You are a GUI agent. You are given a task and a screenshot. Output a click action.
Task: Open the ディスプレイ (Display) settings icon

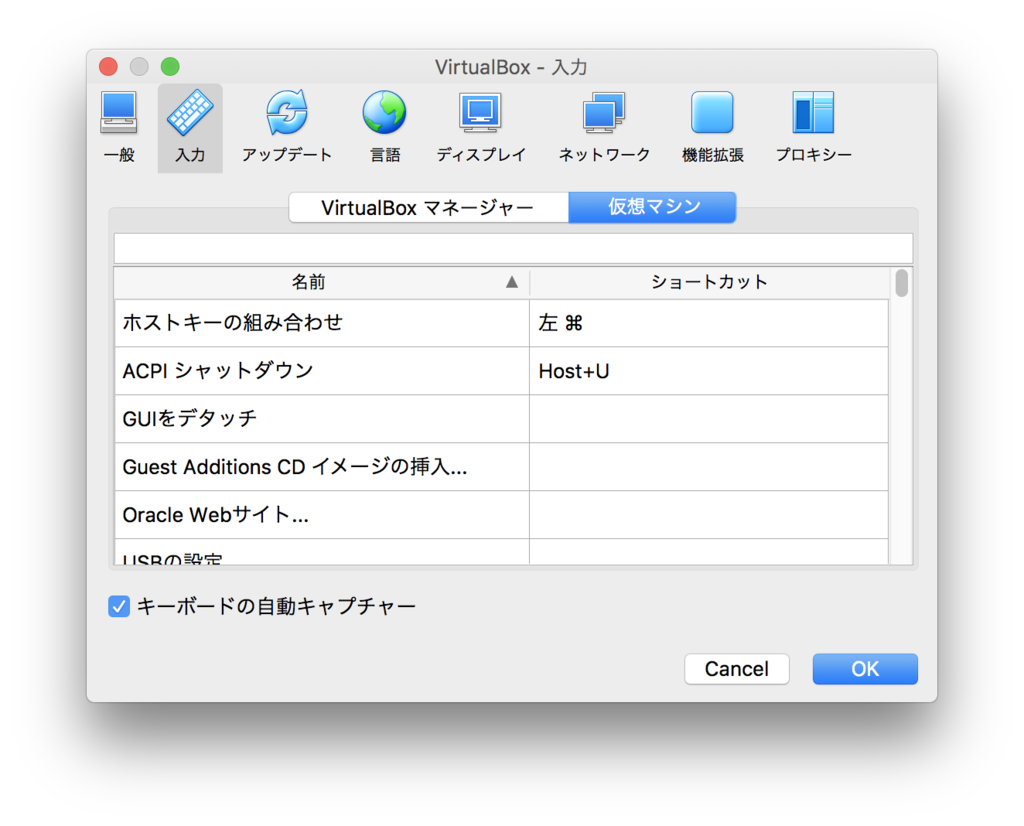pos(481,127)
